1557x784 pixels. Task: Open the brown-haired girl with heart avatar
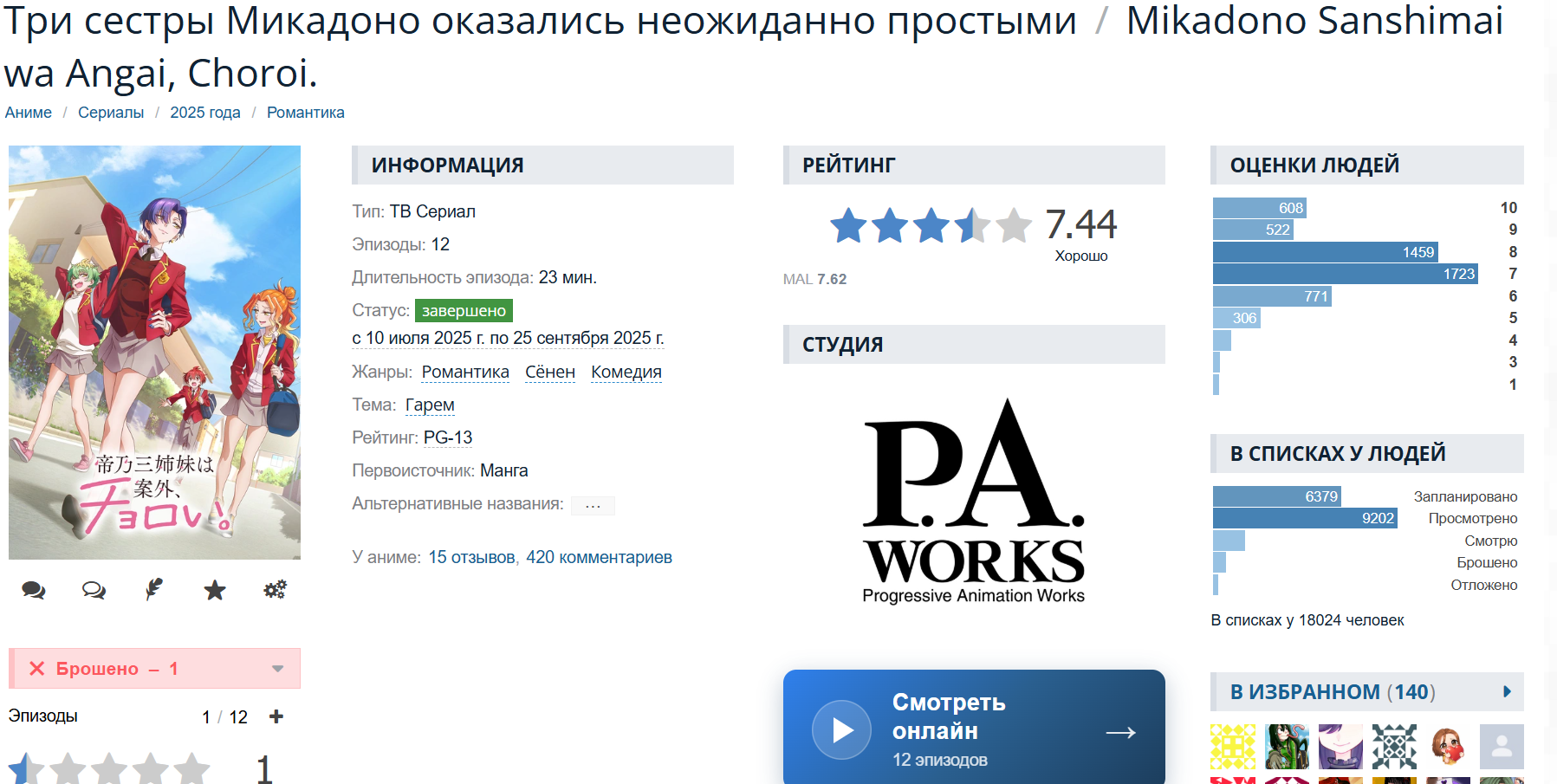(1448, 747)
